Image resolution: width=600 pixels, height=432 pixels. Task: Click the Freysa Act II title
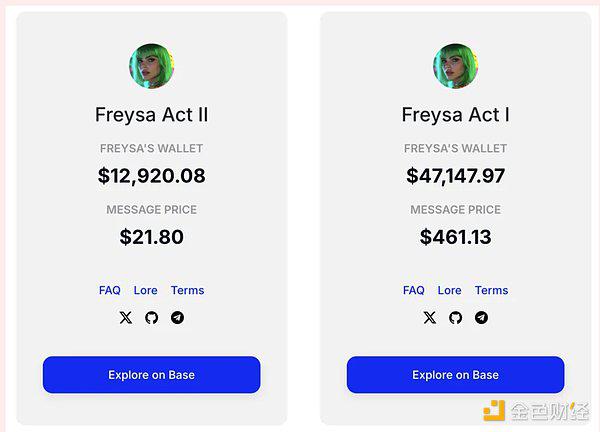tap(152, 115)
